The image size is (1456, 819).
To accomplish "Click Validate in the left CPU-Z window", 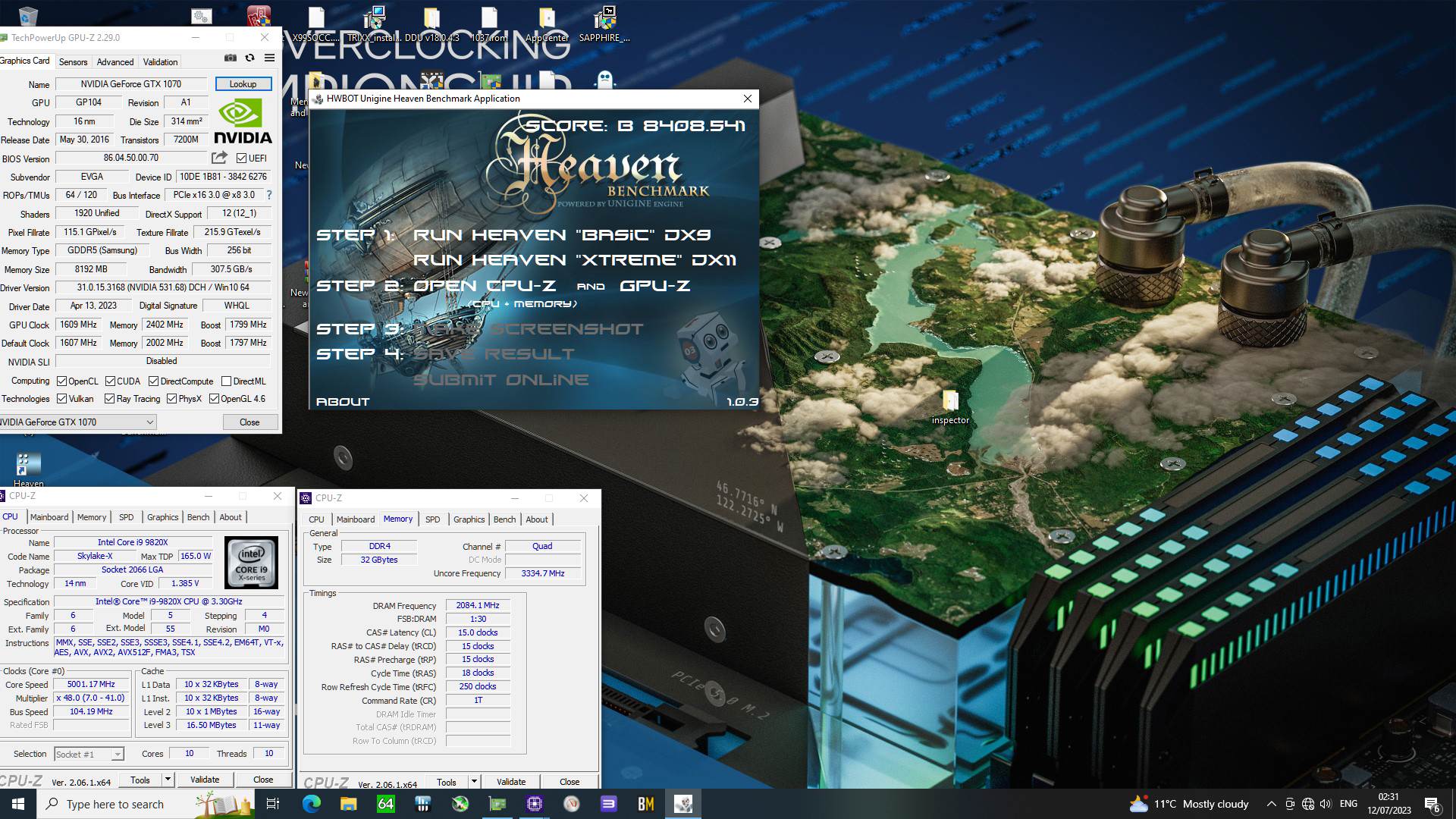I will [x=205, y=780].
